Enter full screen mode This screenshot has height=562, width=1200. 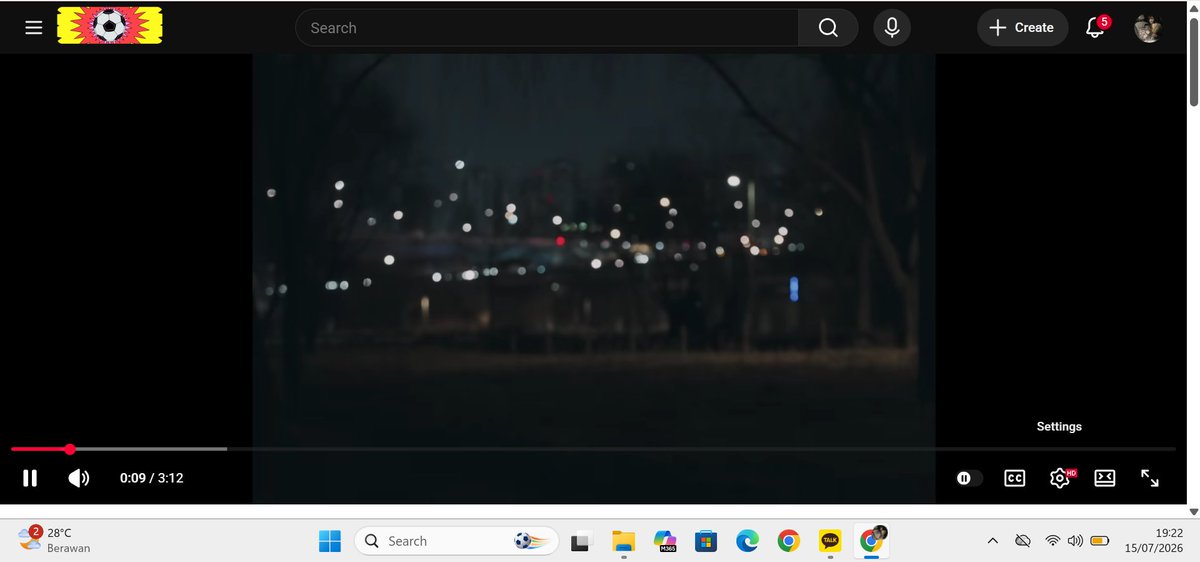click(x=1150, y=478)
